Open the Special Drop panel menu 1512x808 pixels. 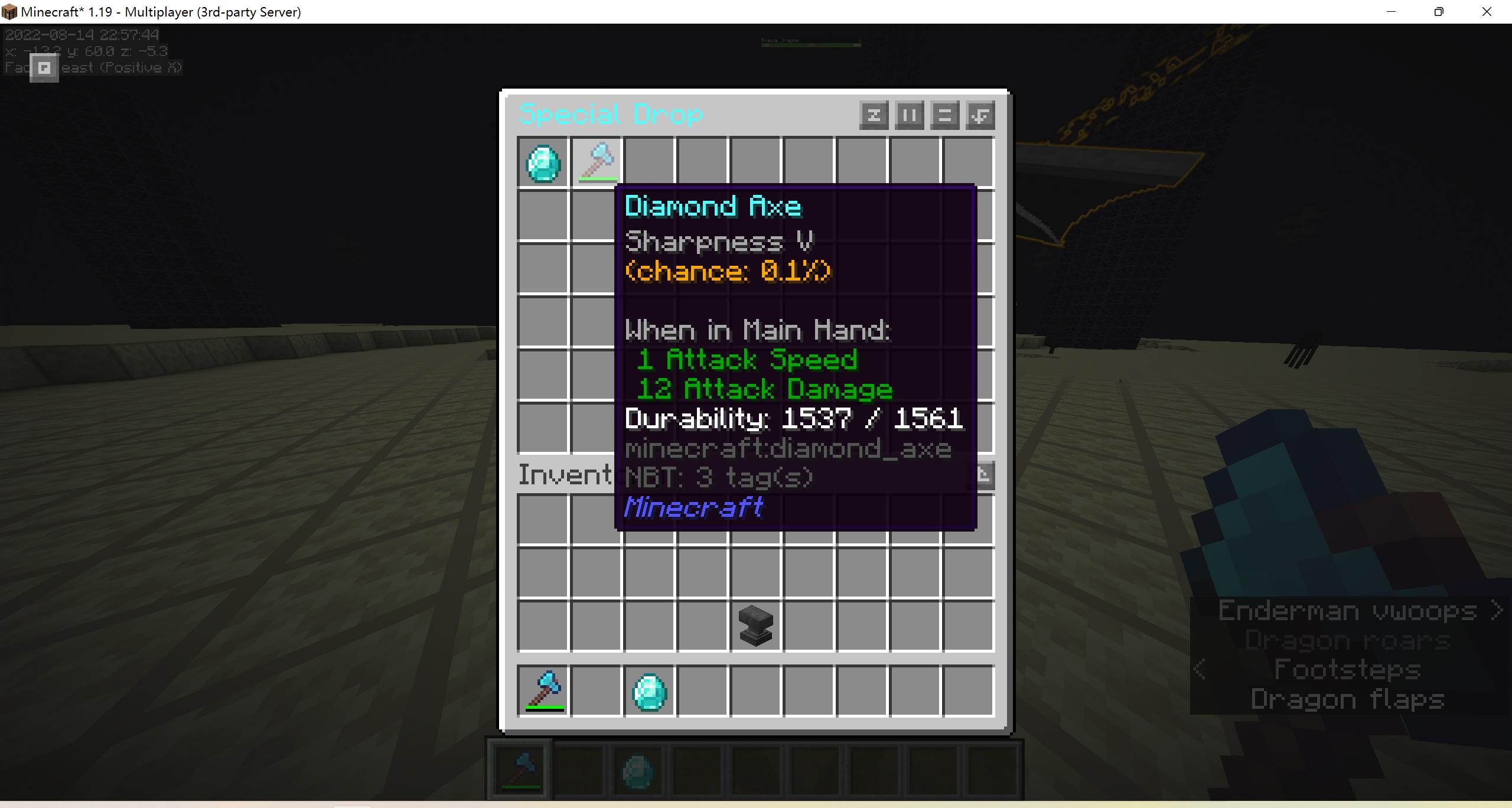tap(945, 114)
